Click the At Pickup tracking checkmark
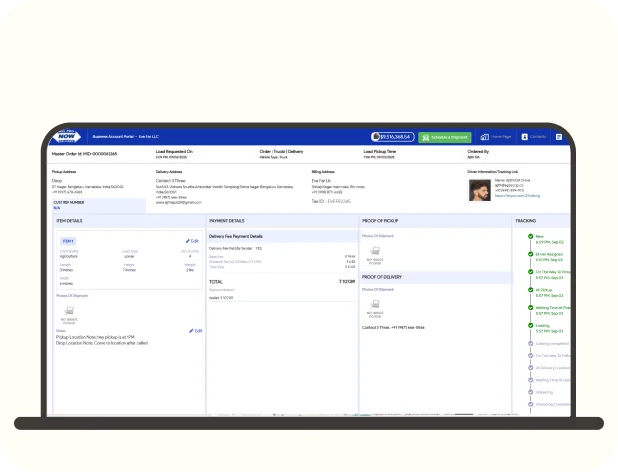This screenshot has height=472, width=618. click(529, 290)
